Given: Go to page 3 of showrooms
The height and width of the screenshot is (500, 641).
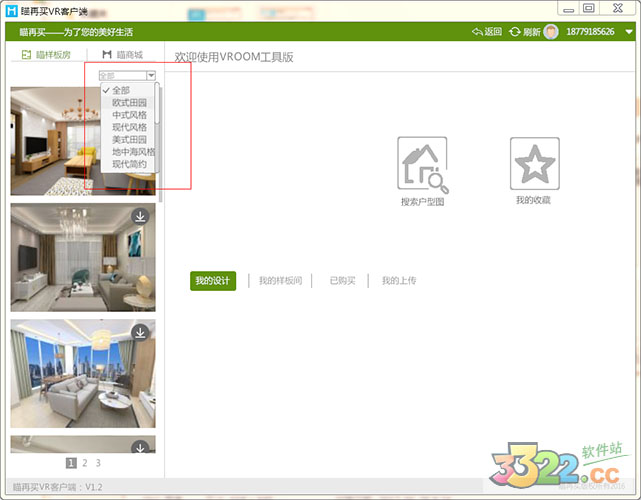Looking at the screenshot, I should click(98, 463).
